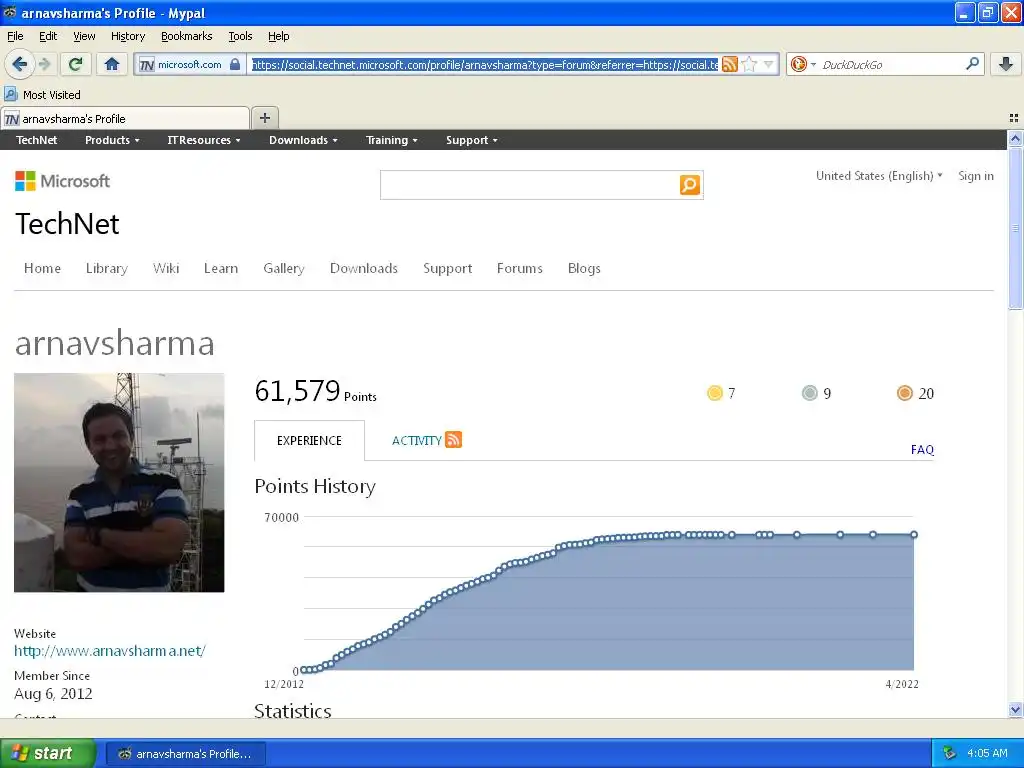Open a new tab with the plus button
Viewport: 1024px width, 768px height.
[264, 118]
